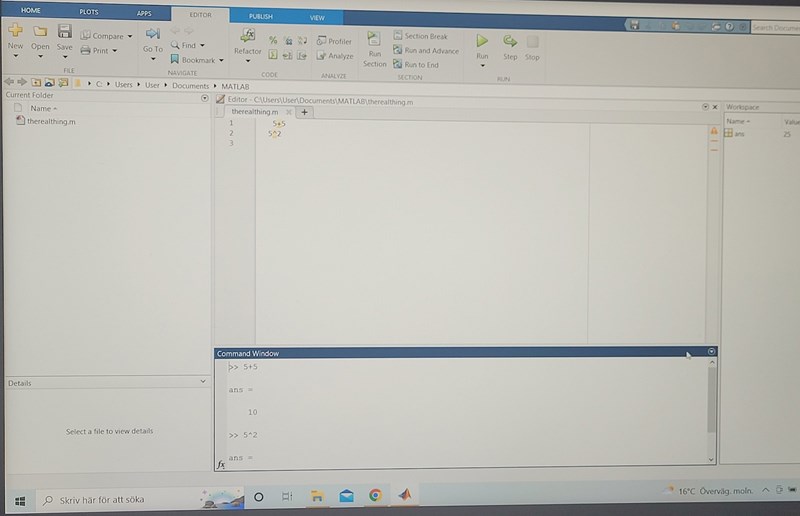Switch to the PLOTS tab
The width and height of the screenshot is (800, 516).
89,12
